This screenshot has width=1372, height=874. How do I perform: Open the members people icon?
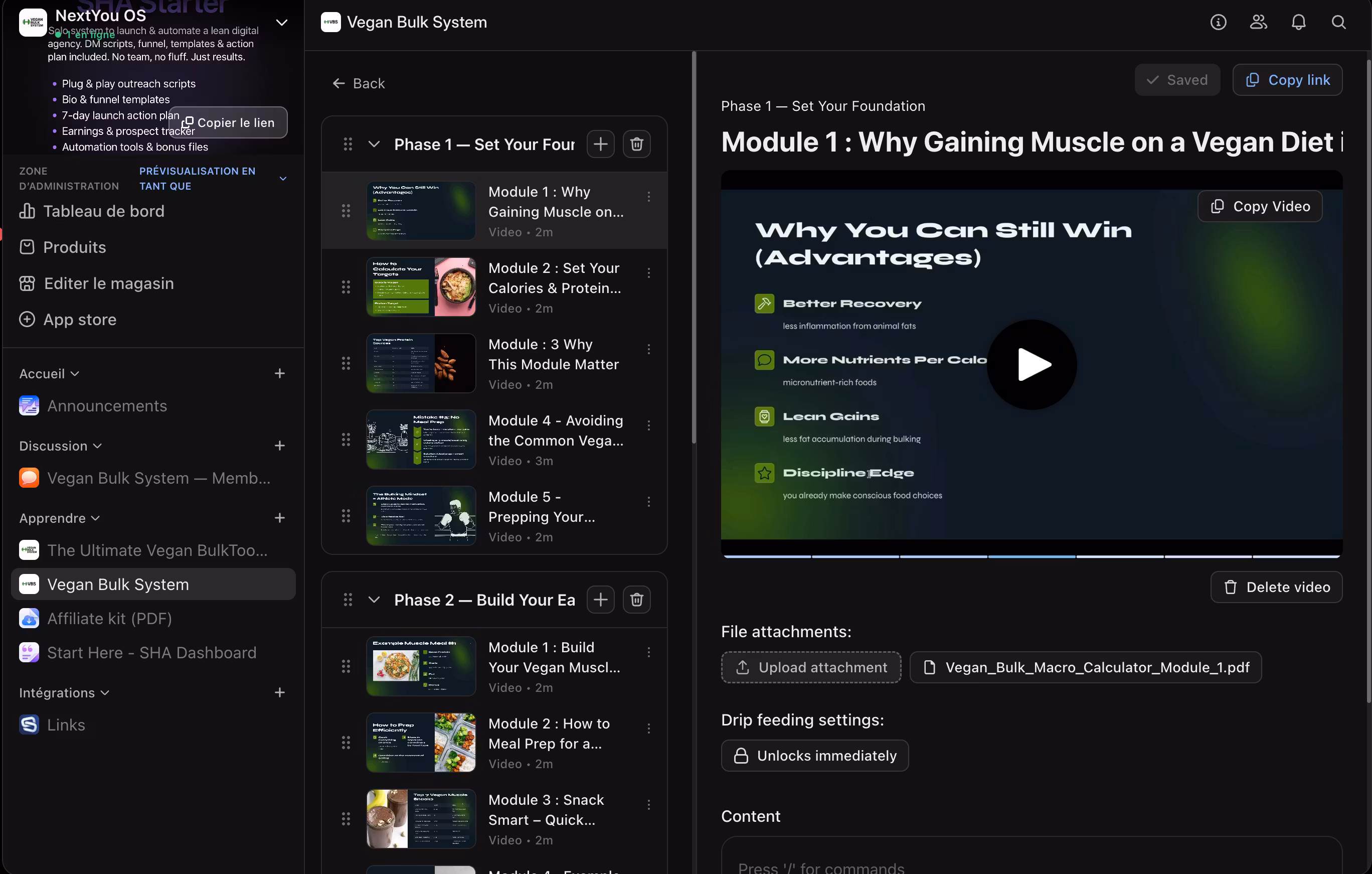pyautogui.click(x=1258, y=22)
